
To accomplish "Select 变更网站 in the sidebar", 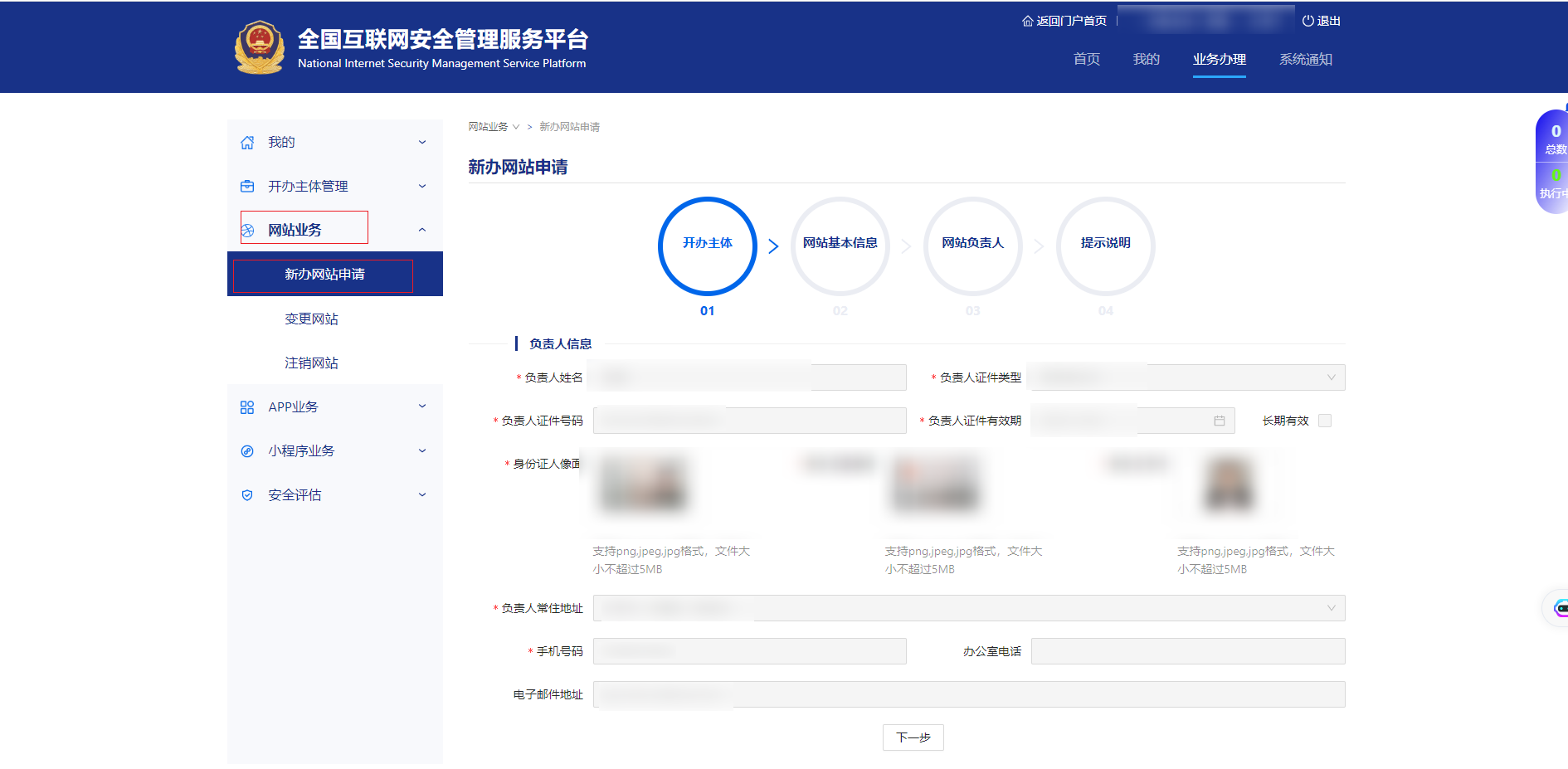I will click(x=311, y=319).
